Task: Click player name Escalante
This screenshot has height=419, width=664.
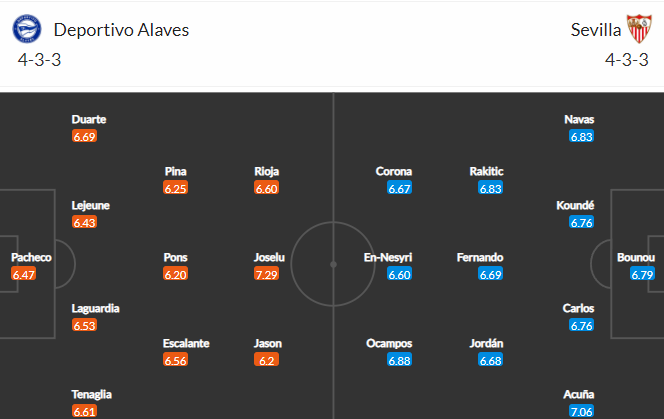Action: (186, 344)
